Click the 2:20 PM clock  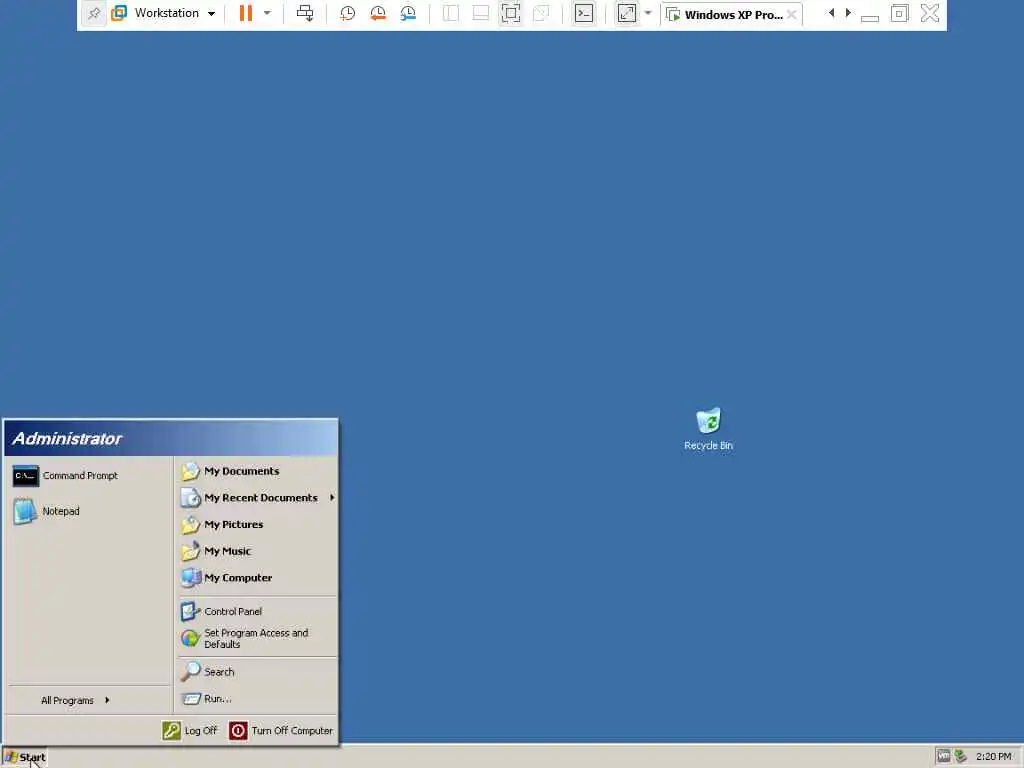tap(993, 756)
